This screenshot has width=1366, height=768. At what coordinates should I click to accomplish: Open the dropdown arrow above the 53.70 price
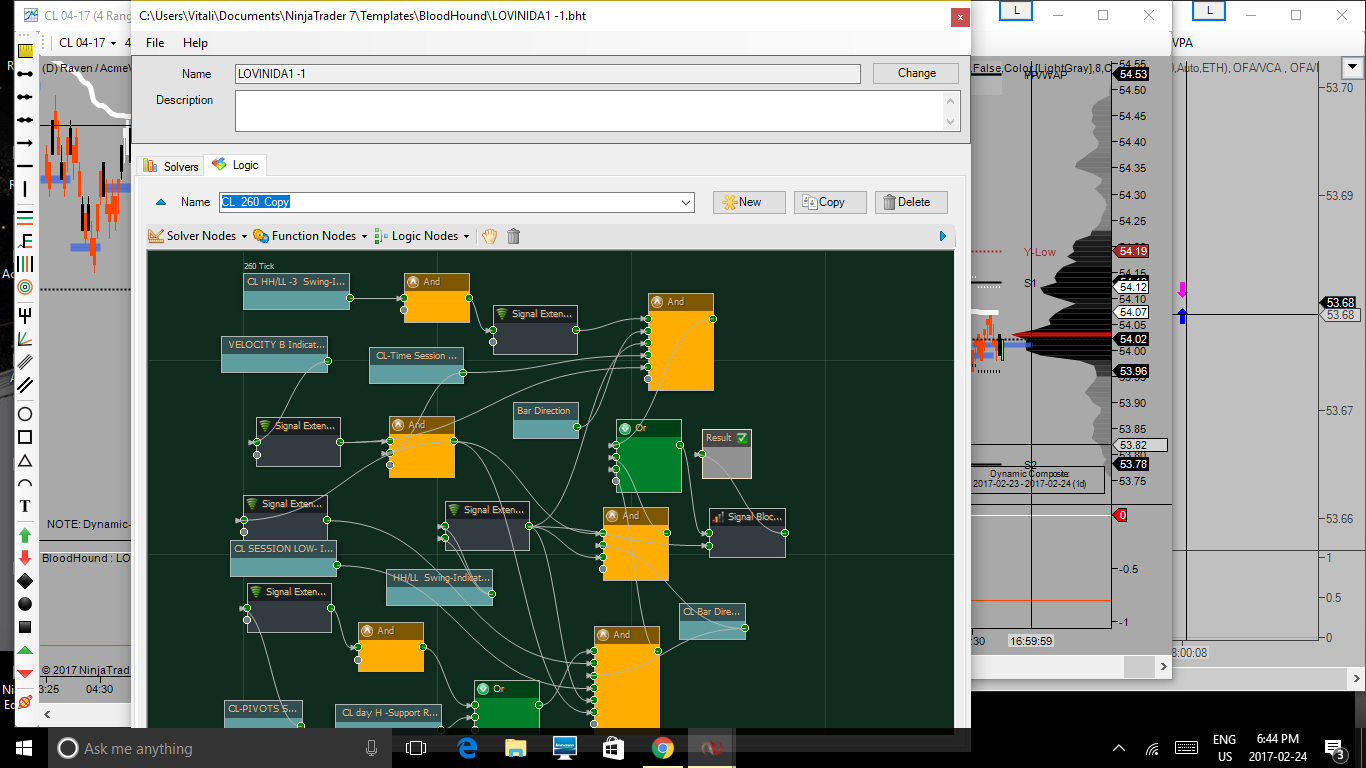tap(1353, 67)
